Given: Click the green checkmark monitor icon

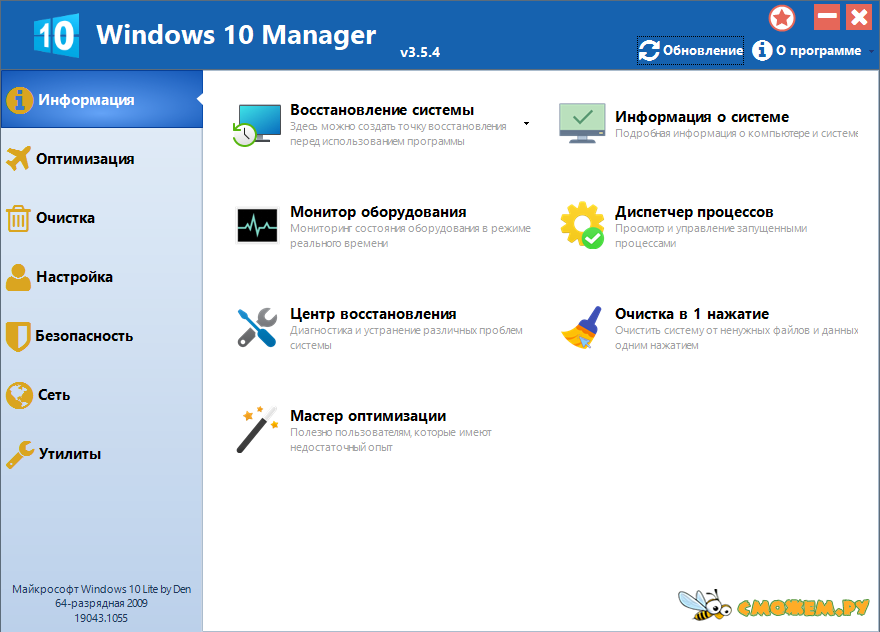Looking at the screenshot, I should [582, 123].
